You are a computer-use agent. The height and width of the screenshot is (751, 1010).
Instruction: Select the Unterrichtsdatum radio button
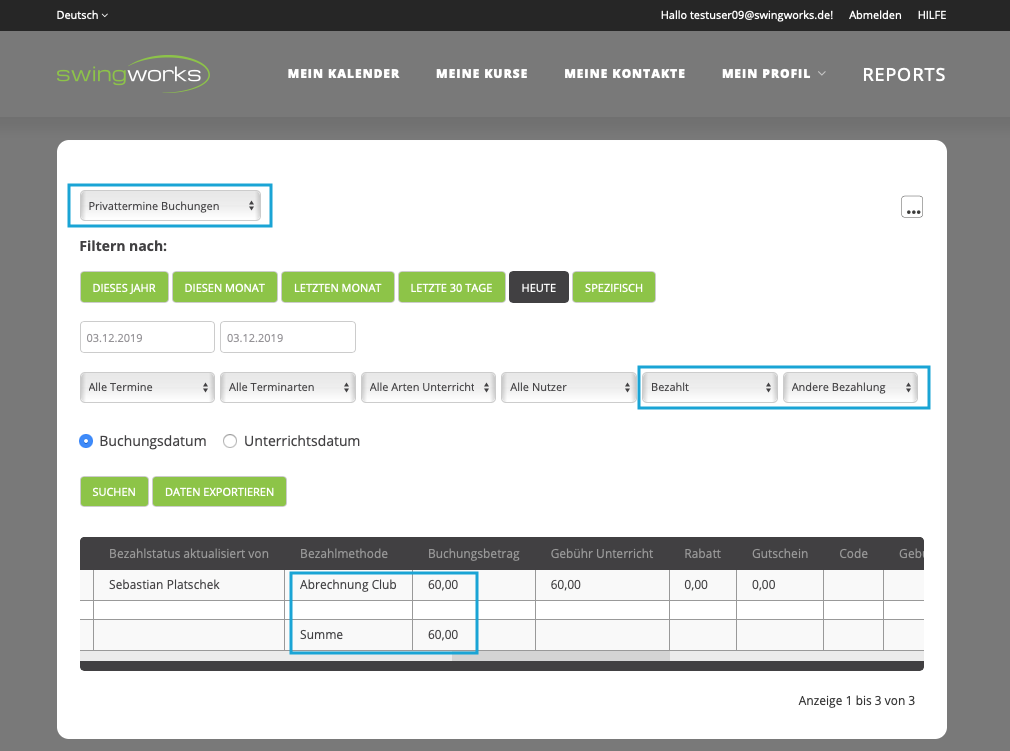[x=230, y=441]
